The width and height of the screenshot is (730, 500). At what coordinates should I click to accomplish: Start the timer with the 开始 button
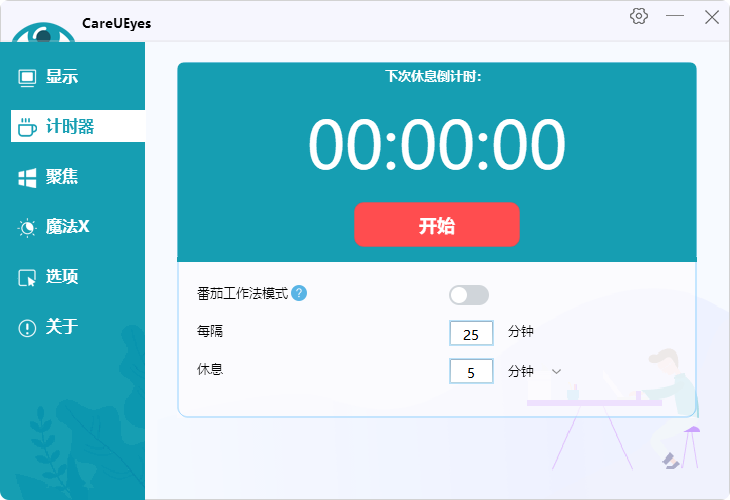pyautogui.click(x=437, y=224)
